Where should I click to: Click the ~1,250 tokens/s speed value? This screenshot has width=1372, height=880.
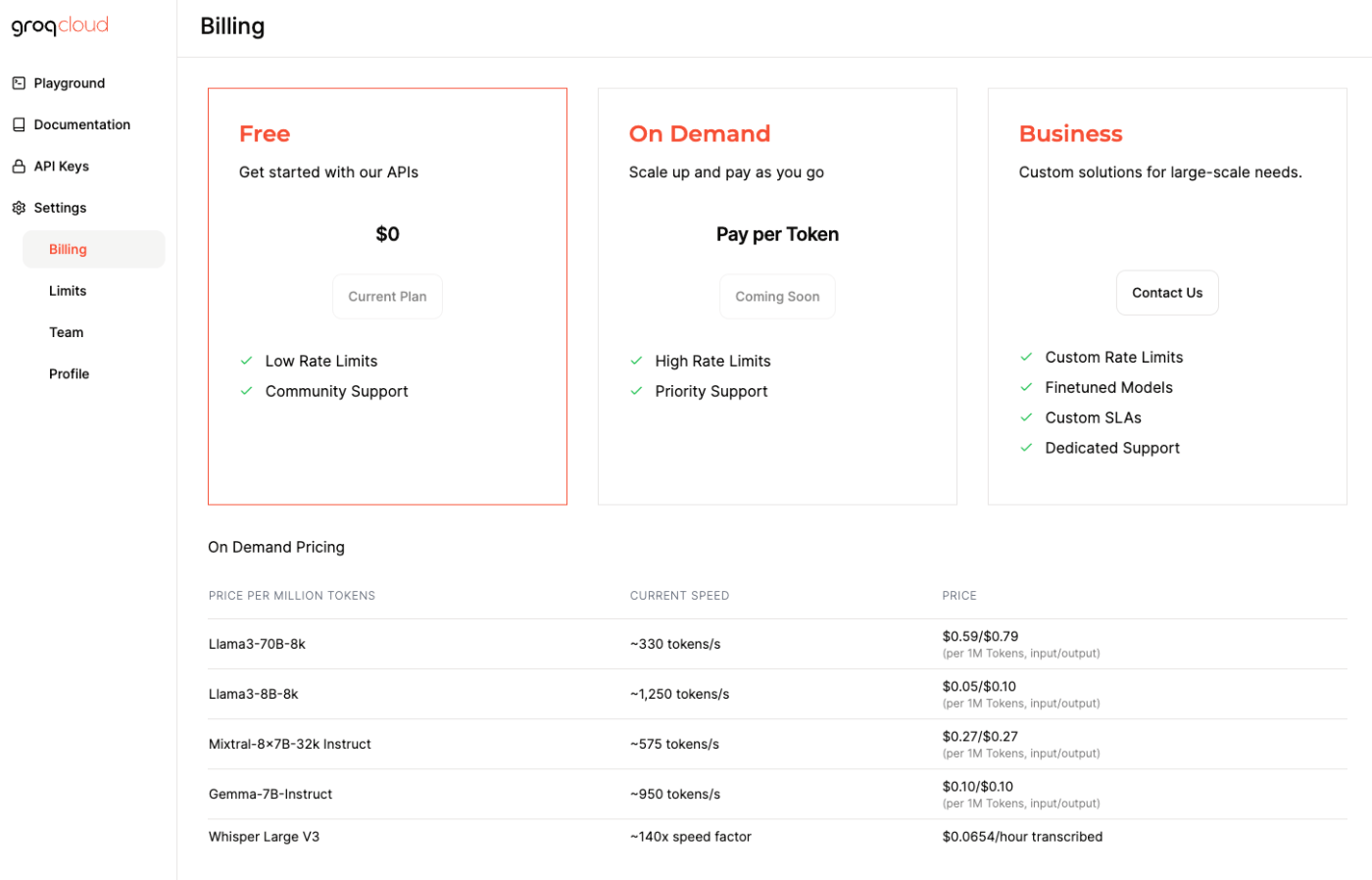click(x=679, y=694)
